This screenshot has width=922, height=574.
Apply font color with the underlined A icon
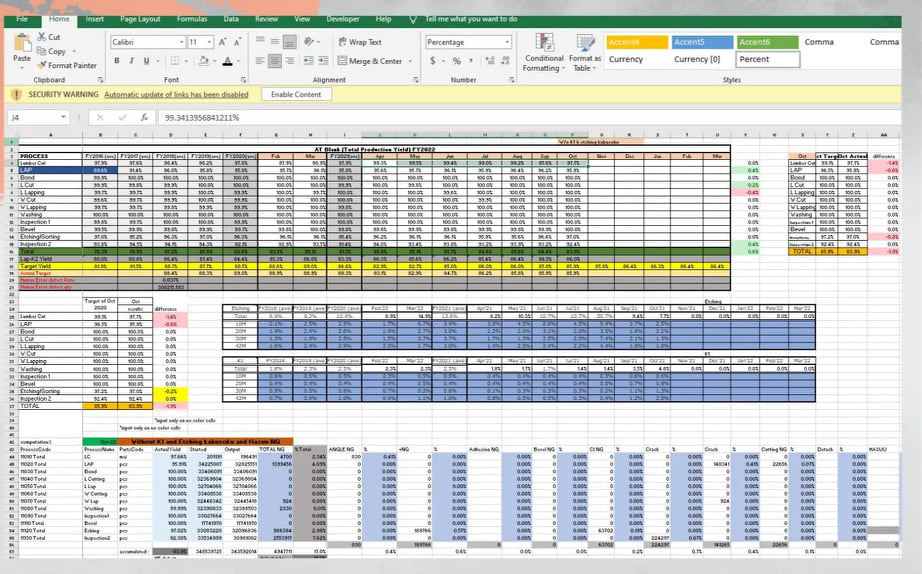tap(228, 61)
